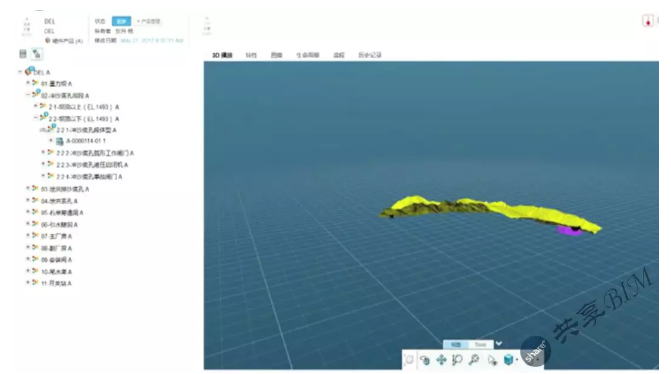The width and height of the screenshot is (671, 374).
Task: Collapse the 2.2 (EL.1493) node
Action: click(36, 118)
